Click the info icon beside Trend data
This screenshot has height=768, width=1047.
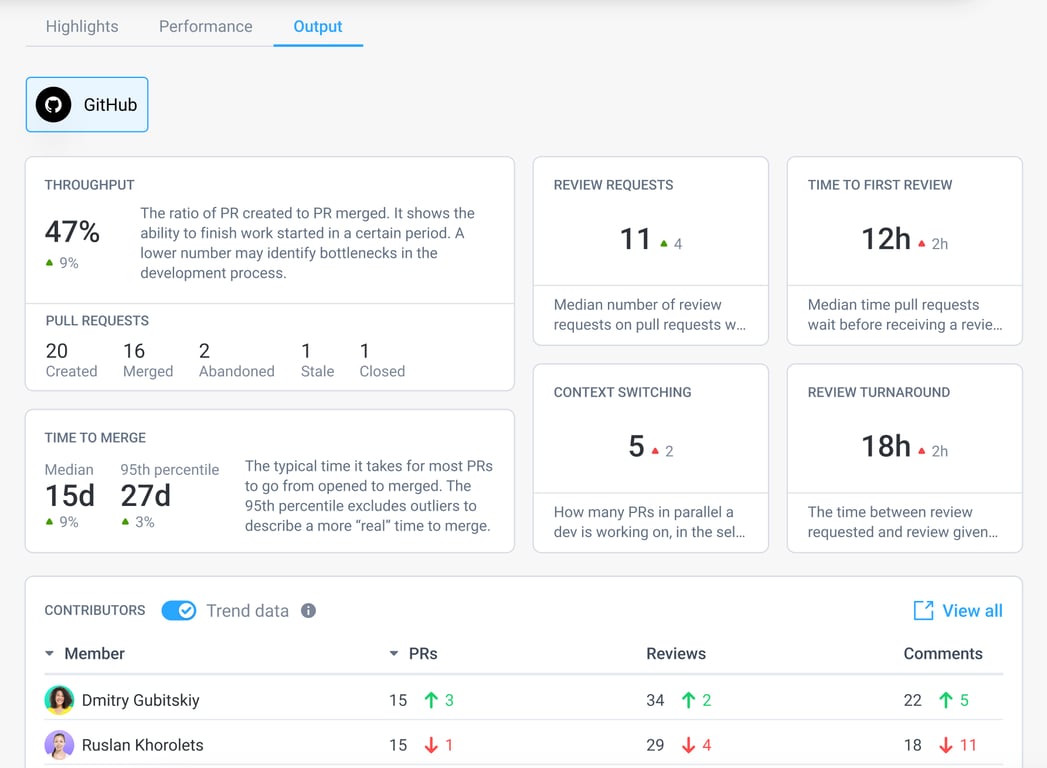coord(309,610)
